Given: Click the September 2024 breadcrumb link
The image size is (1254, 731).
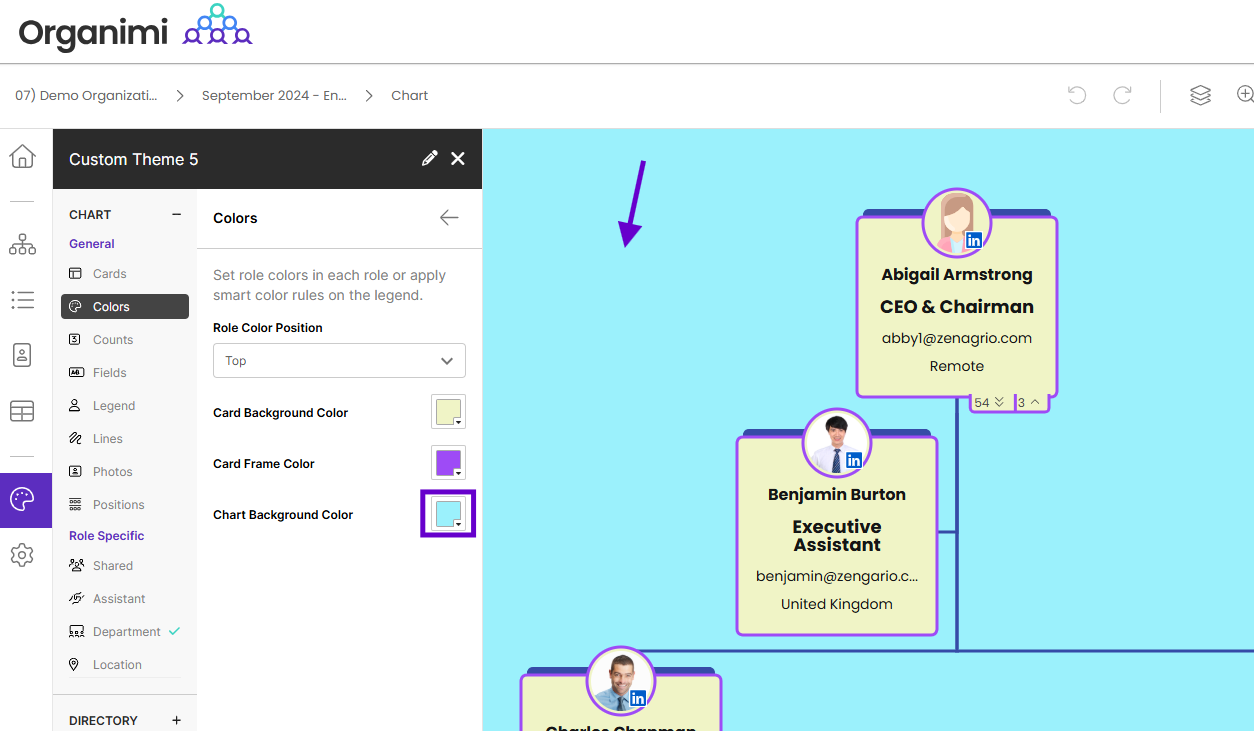Looking at the screenshot, I should 274,96.
